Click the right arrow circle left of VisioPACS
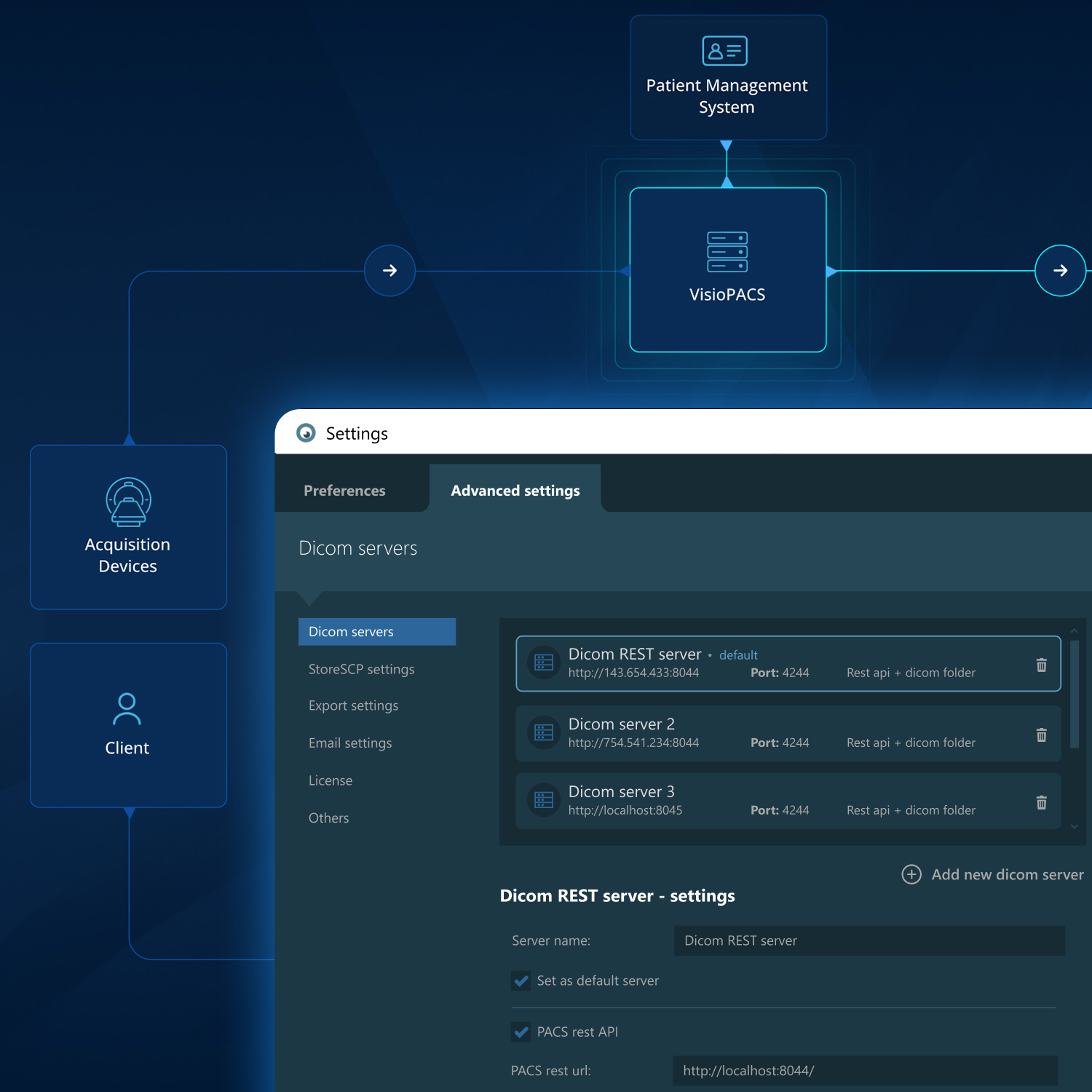 pyautogui.click(x=390, y=271)
